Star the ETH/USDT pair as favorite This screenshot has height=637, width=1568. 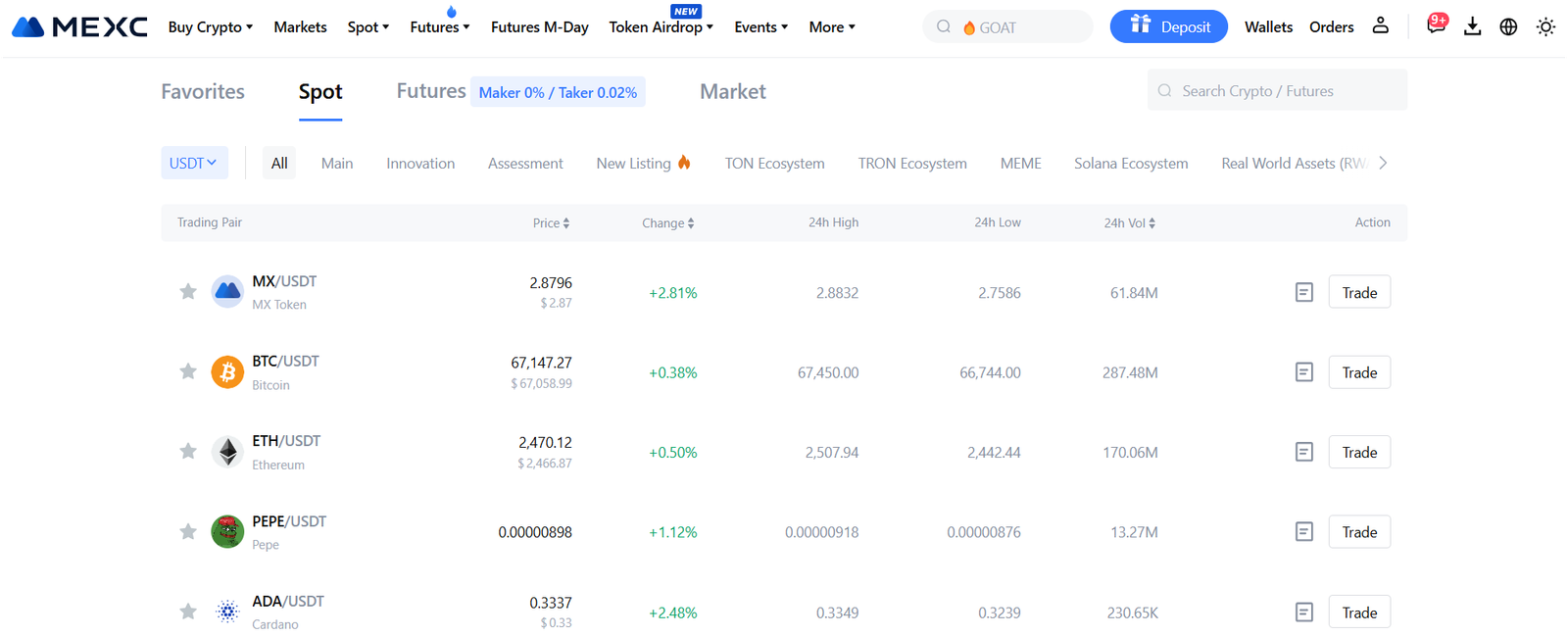coord(188,452)
